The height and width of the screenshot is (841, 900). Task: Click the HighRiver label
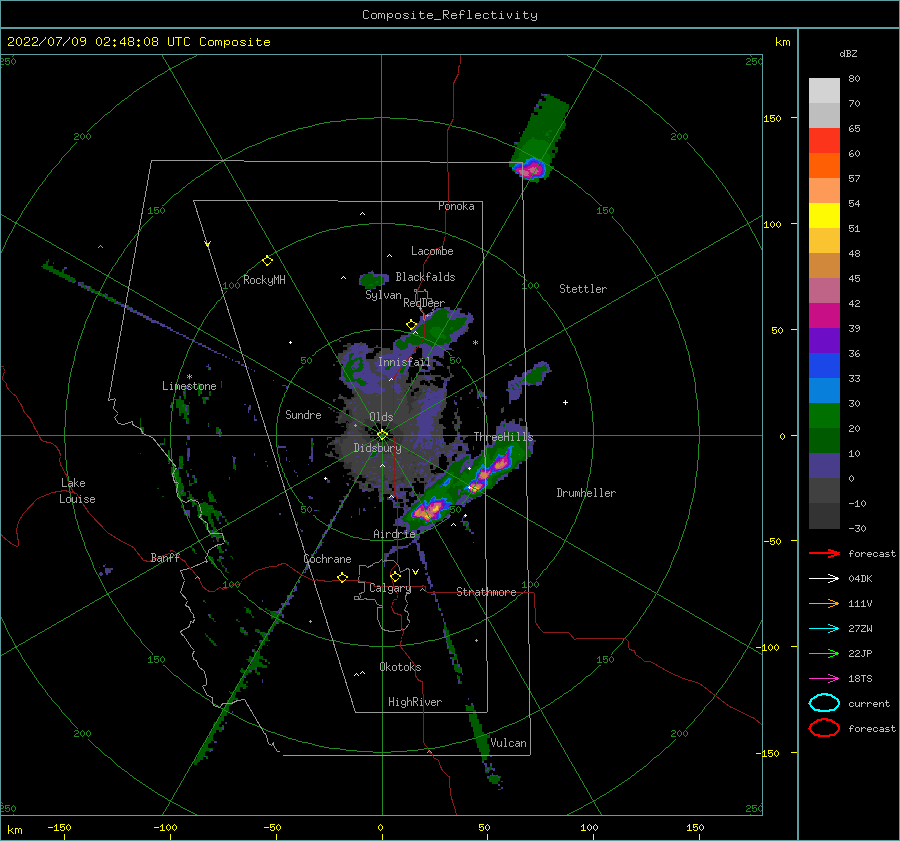coord(415,702)
